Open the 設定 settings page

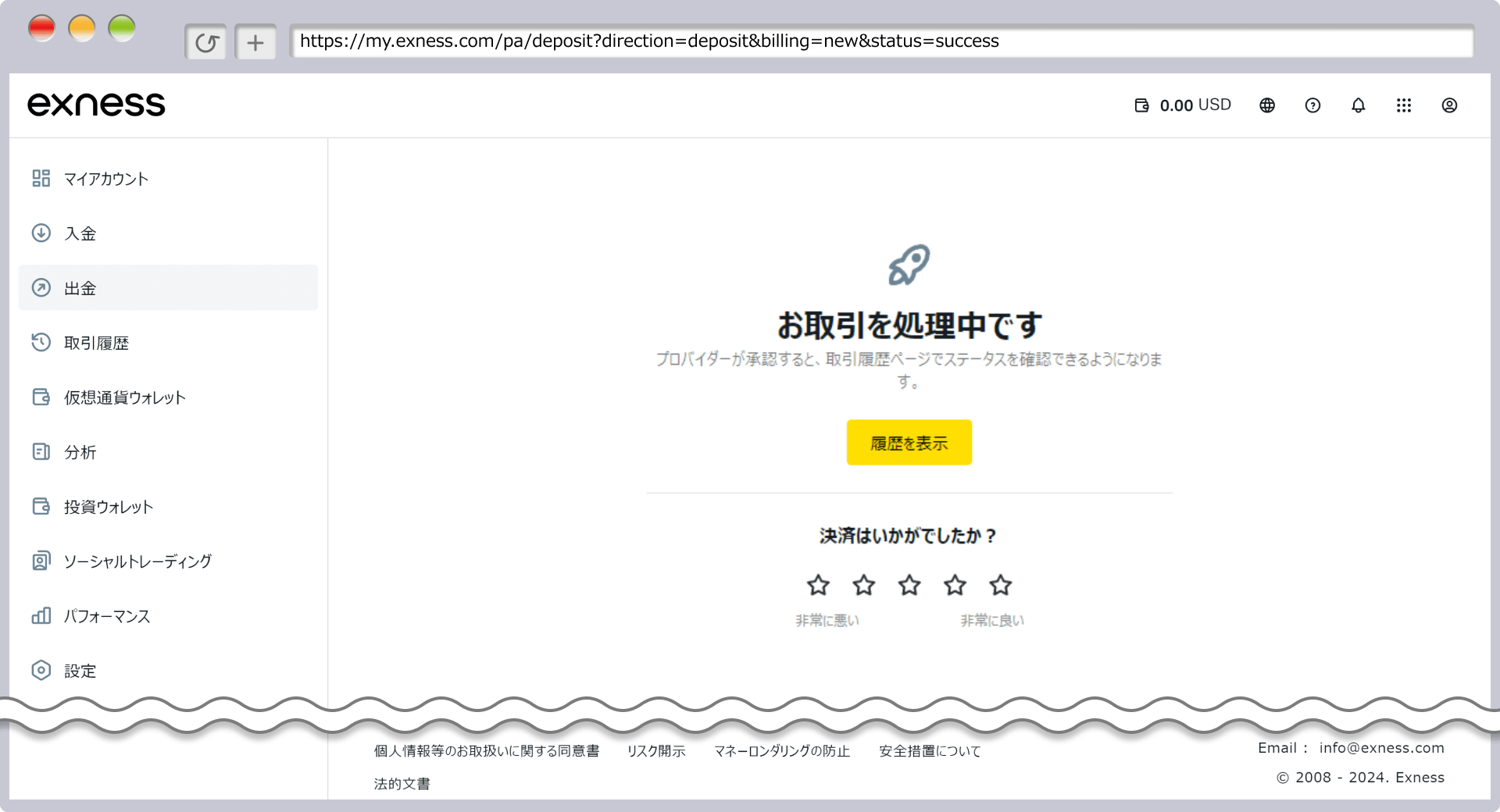(80, 670)
